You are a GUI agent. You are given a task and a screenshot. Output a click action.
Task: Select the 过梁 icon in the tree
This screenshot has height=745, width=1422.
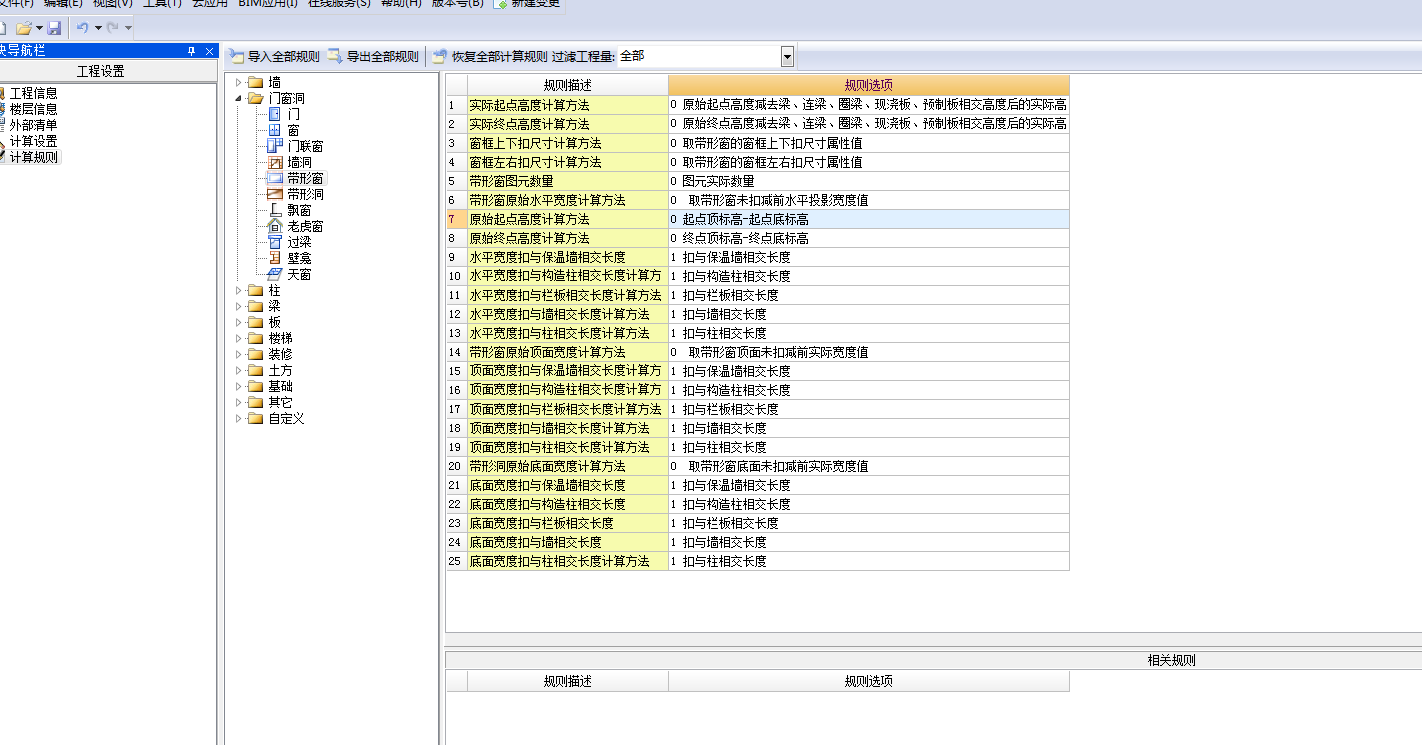275,242
